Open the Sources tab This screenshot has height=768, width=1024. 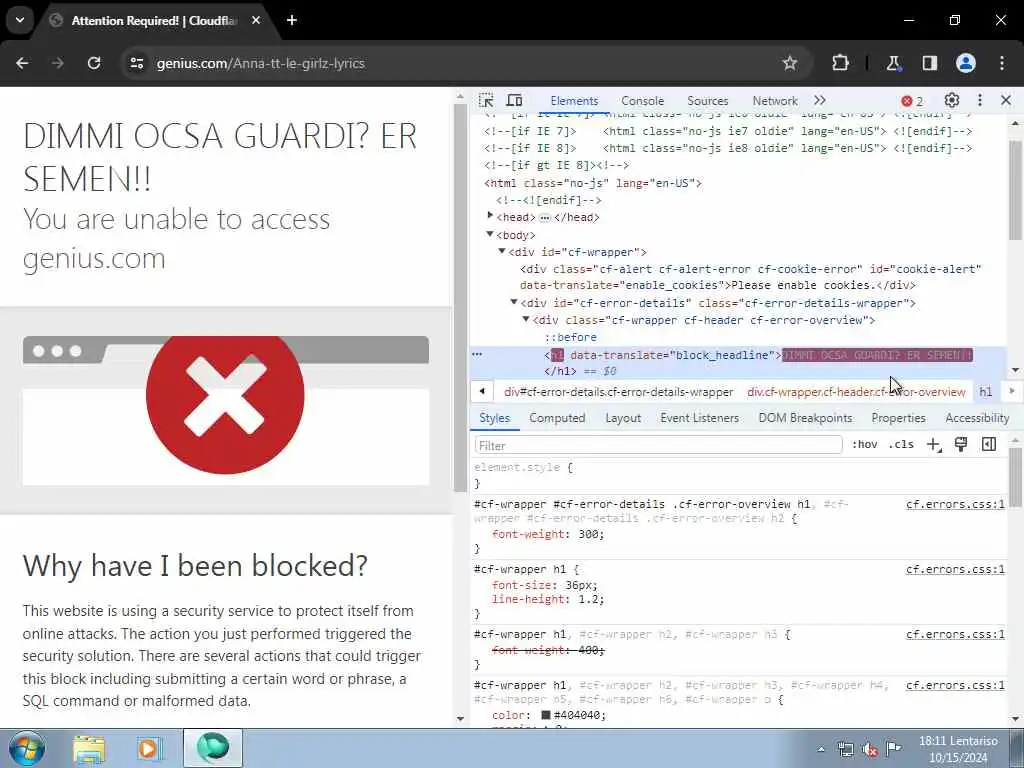click(x=707, y=101)
